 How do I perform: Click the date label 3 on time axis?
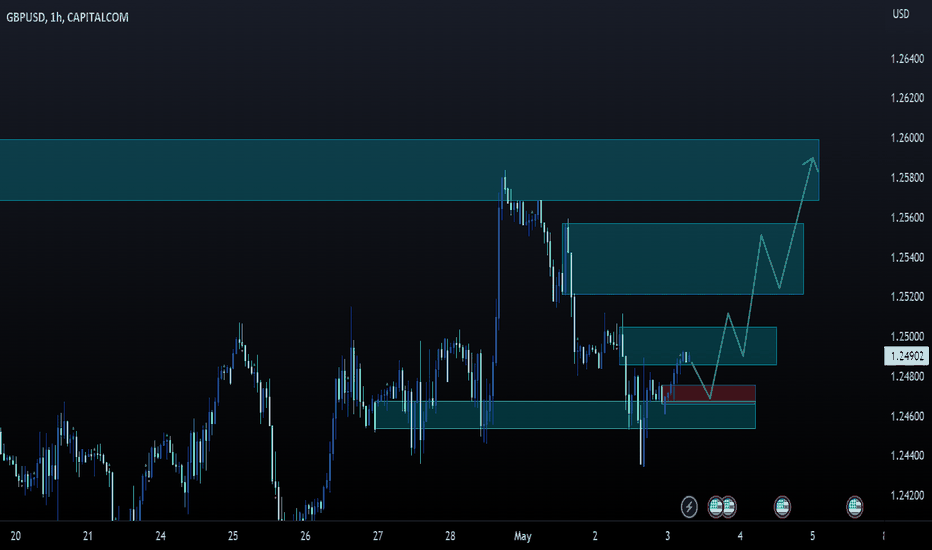point(667,536)
